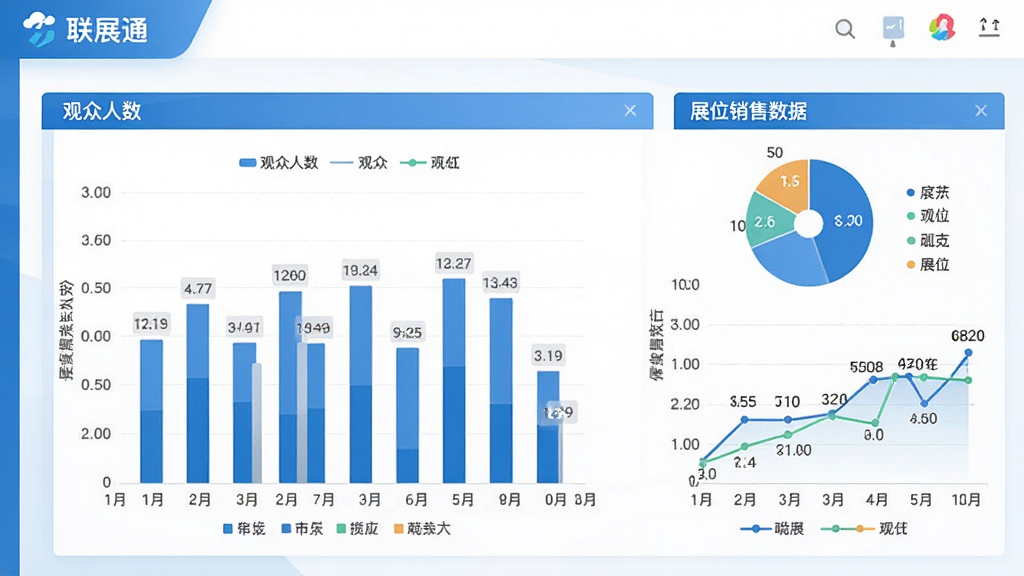Click the 6月 axis label on bar chart
Screen dimensions: 1024x576
[416, 500]
